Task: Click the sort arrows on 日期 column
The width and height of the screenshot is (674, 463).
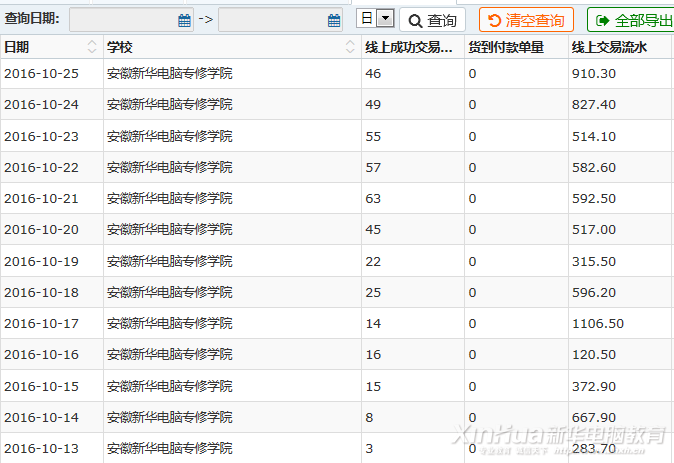Action: 93,47
